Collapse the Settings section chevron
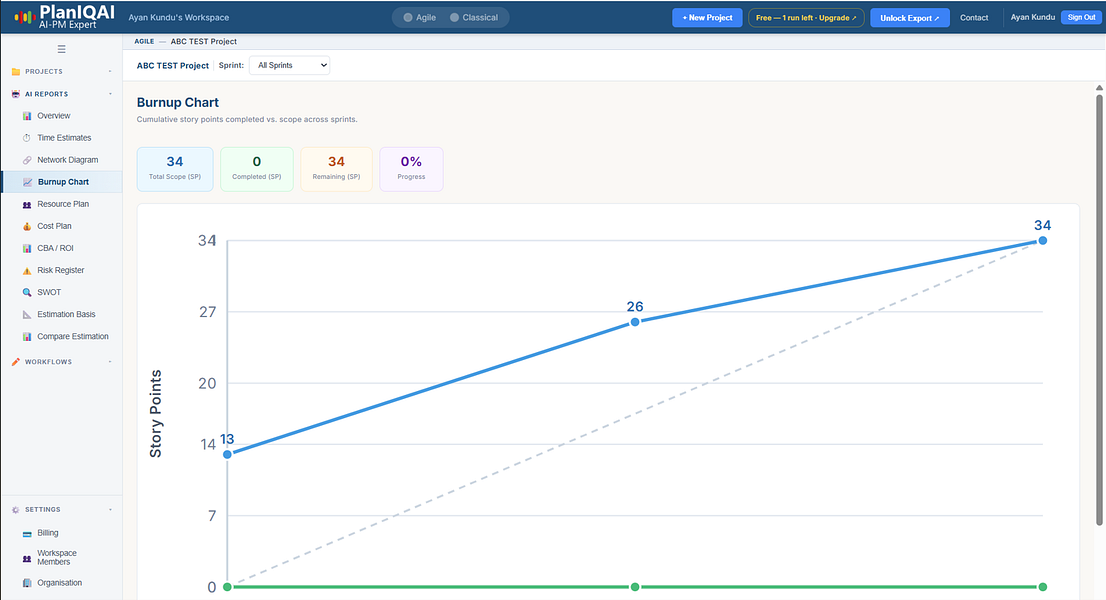Image resolution: width=1106 pixels, height=600 pixels. (x=110, y=510)
